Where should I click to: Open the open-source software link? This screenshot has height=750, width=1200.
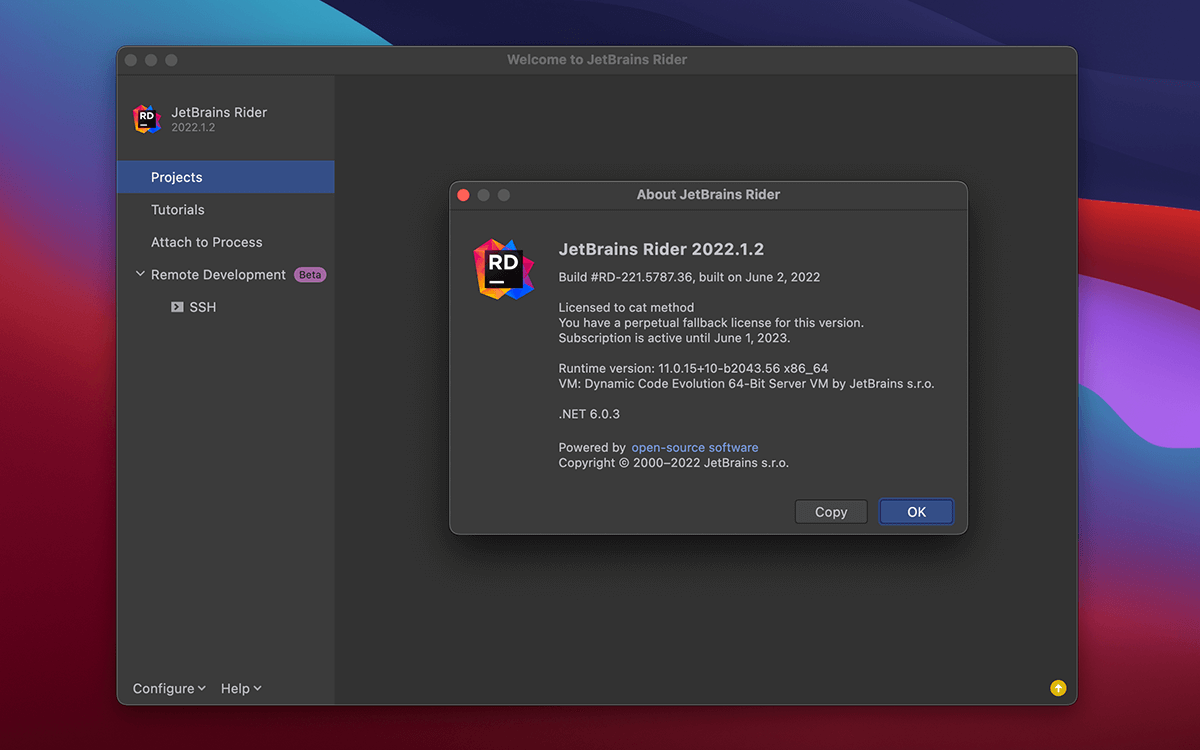tap(695, 448)
